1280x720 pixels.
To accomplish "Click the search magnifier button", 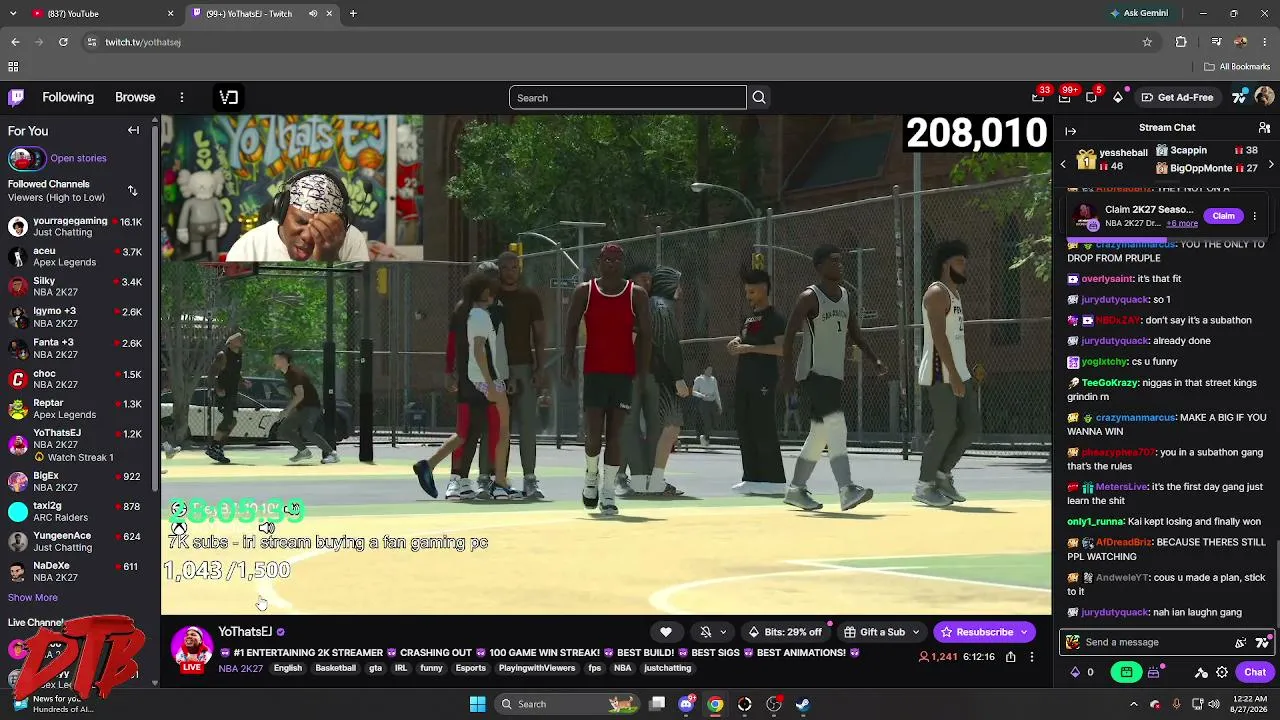I will tap(759, 97).
